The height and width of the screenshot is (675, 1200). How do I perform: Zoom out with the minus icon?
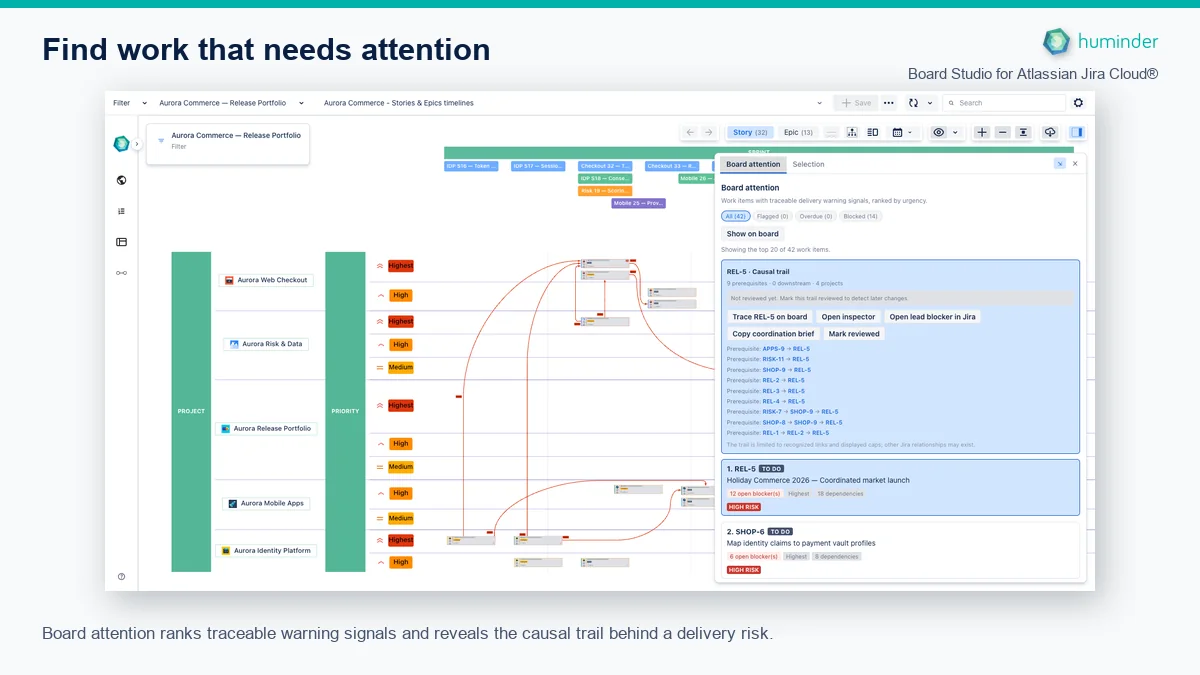[1003, 132]
